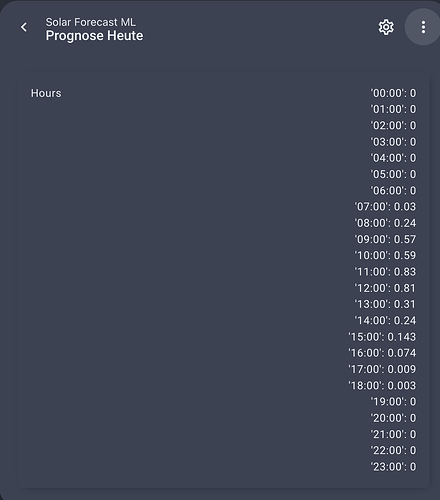
Task: Select the '11:00': 0.83 value
Action: tap(385, 272)
